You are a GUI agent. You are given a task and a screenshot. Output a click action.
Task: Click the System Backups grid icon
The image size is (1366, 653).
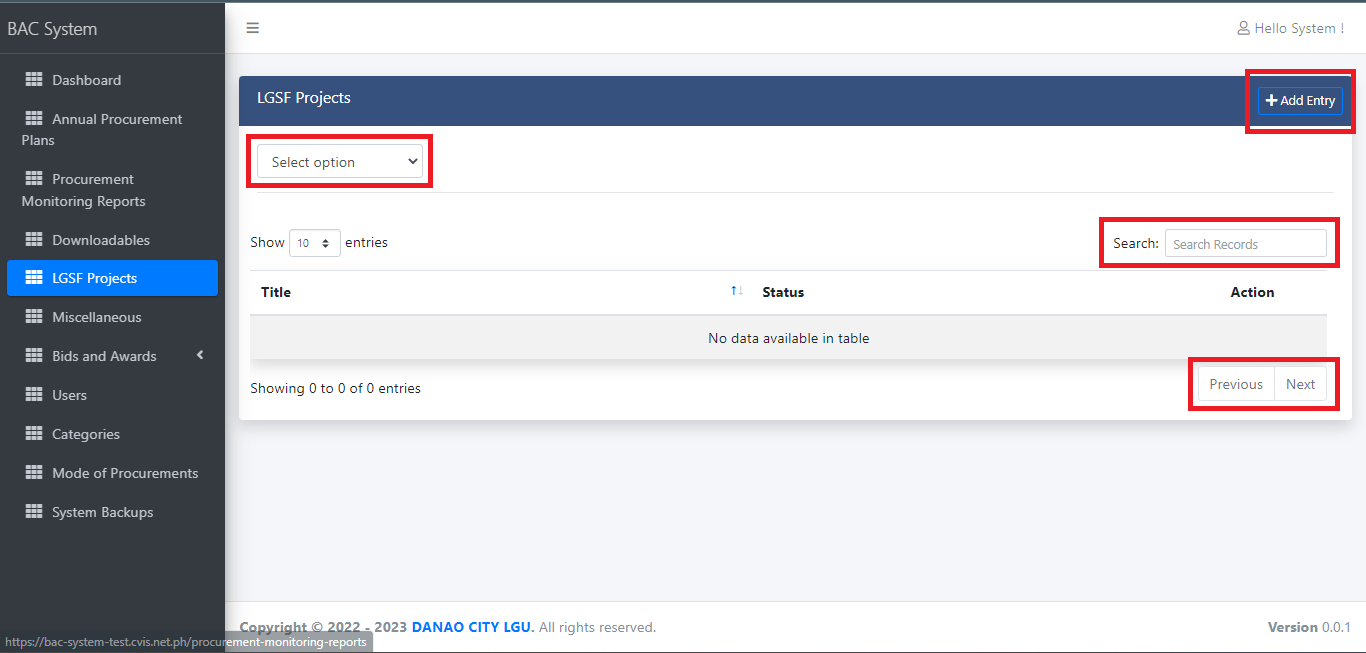click(34, 511)
